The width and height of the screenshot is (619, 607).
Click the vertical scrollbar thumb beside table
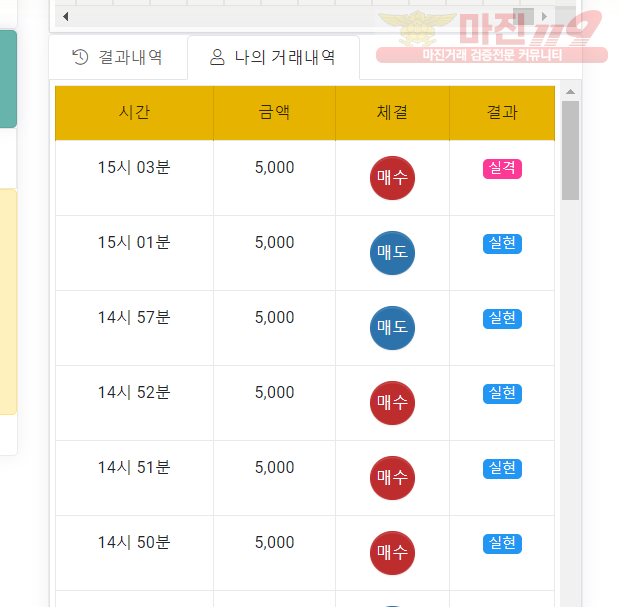tap(570, 150)
